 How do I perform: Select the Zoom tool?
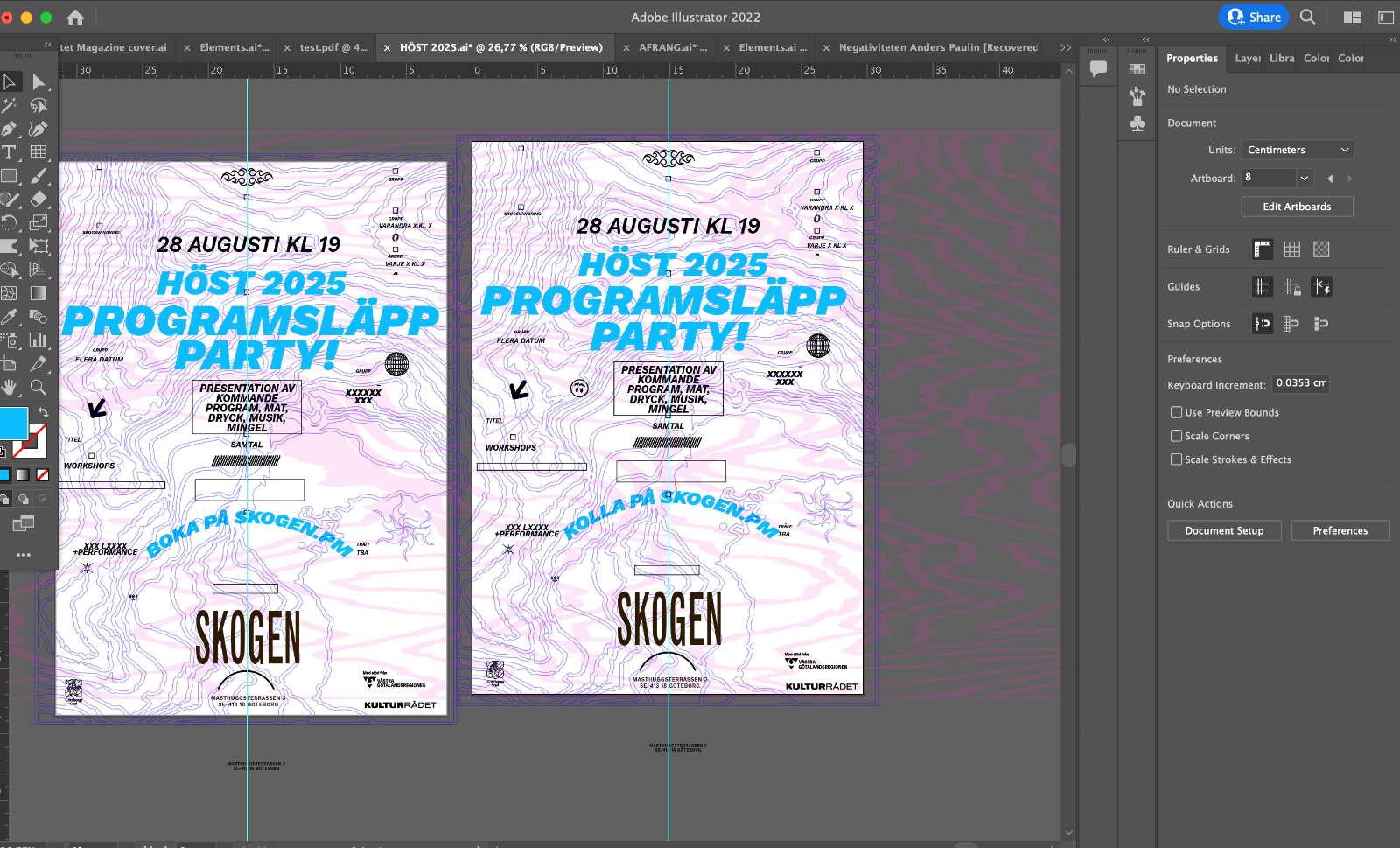click(x=38, y=387)
